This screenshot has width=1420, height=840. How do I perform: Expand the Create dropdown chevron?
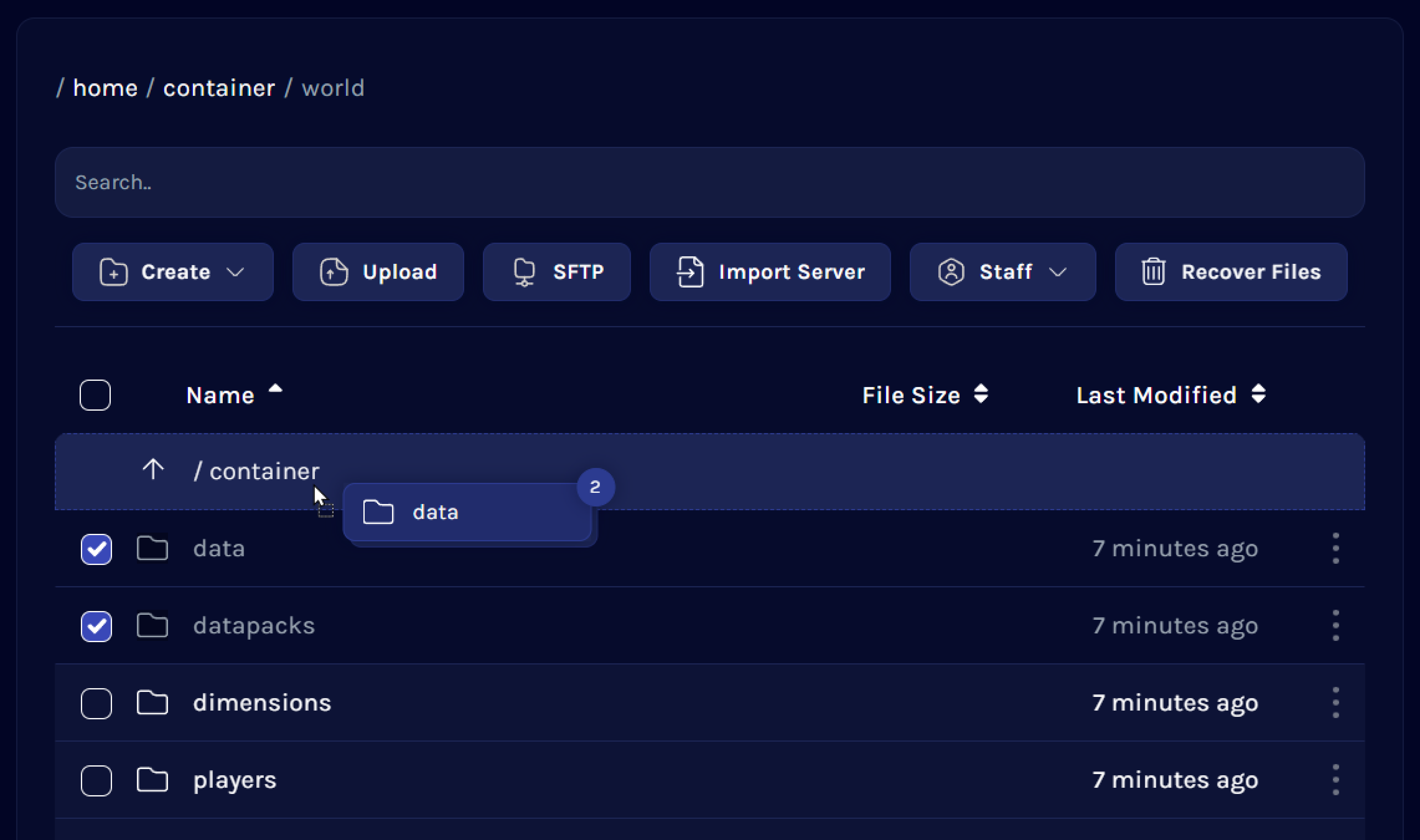pos(236,272)
